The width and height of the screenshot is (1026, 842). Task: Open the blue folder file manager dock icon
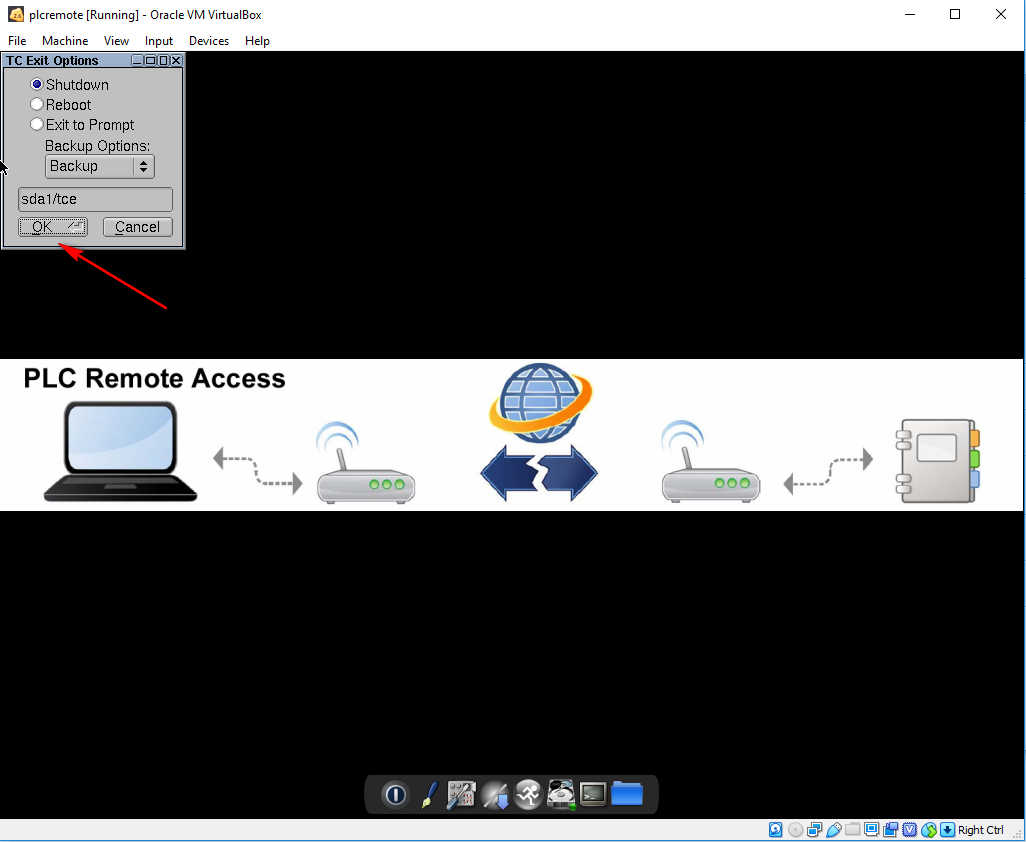627,794
